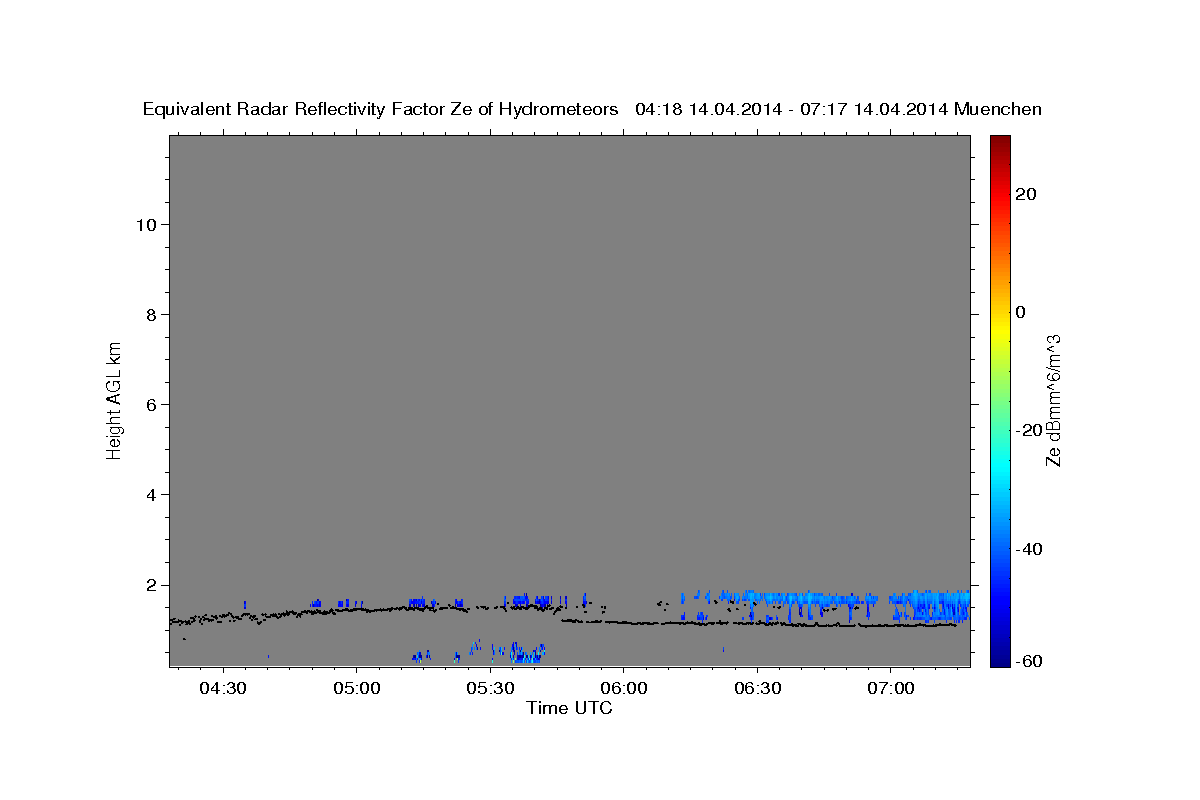Click the plot title 'Equivalent Radar Reflectivity Factor Ze of Hydrometeors'

coord(380,109)
